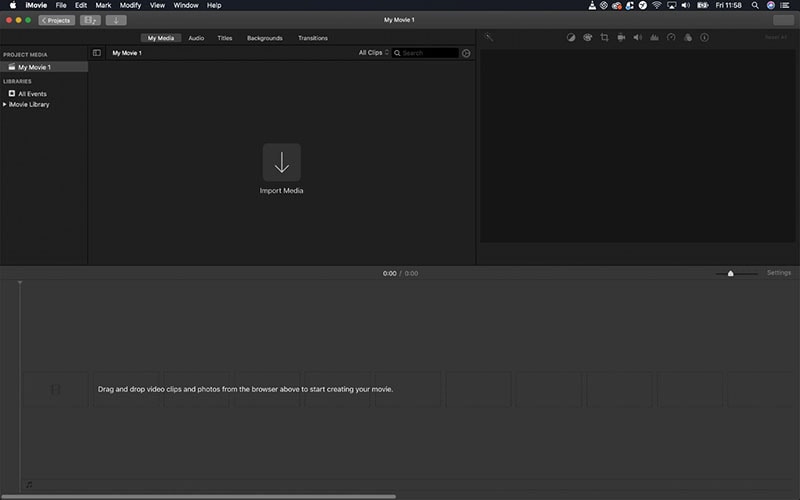Click the timeline horizontal scrollbar
This screenshot has width=800, height=500.
[198, 496]
